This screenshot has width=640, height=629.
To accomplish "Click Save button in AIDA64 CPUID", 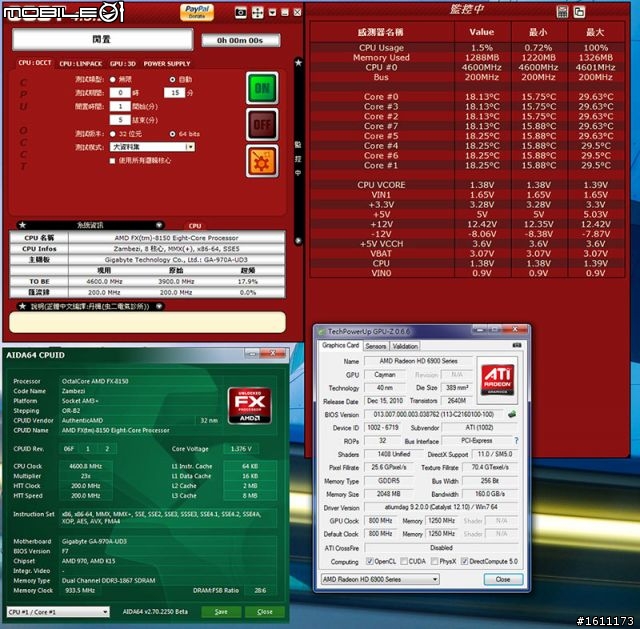I will coord(221,611).
